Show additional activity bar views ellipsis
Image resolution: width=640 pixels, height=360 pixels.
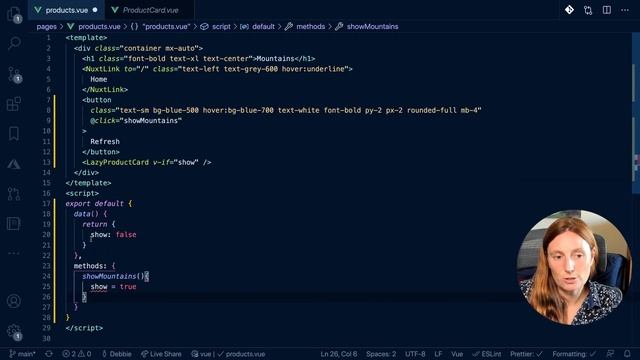14,253
